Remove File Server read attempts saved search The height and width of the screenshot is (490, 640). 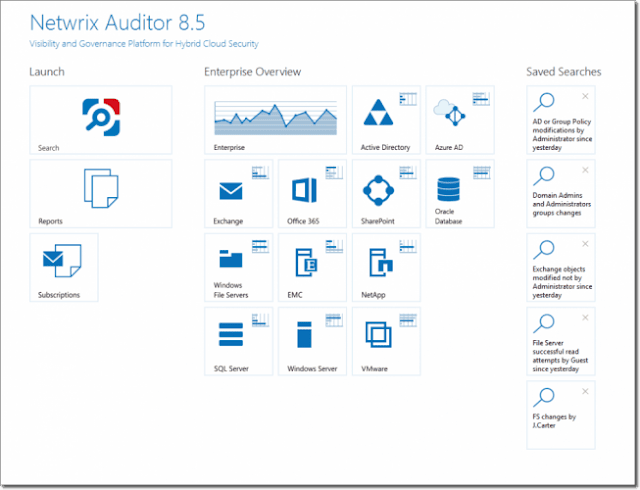pos(585,318)
